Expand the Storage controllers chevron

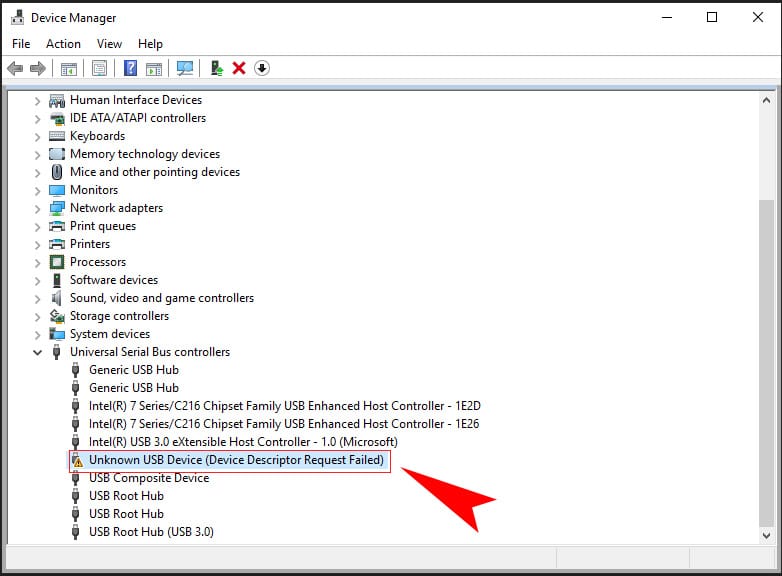37,317
